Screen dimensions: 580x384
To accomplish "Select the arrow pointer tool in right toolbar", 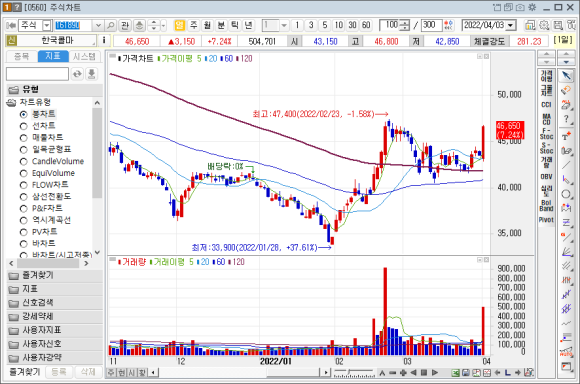I will (566, 76).
